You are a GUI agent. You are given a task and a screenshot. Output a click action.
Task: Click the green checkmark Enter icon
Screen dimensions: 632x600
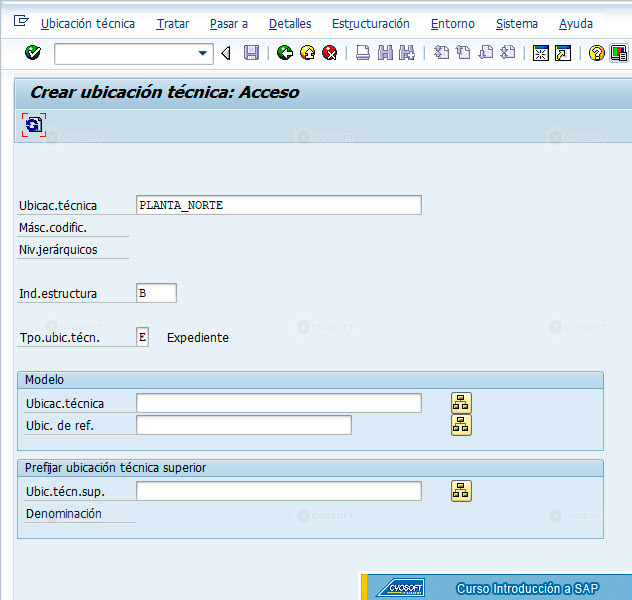[x=33, y=52]
